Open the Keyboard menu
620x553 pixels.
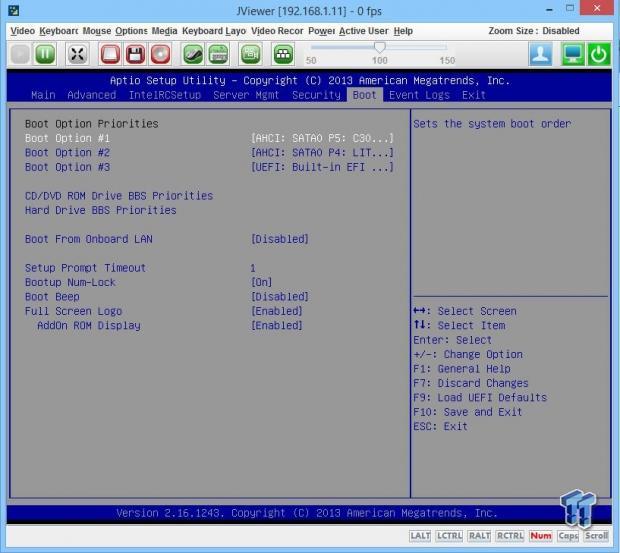coord(59,31)
